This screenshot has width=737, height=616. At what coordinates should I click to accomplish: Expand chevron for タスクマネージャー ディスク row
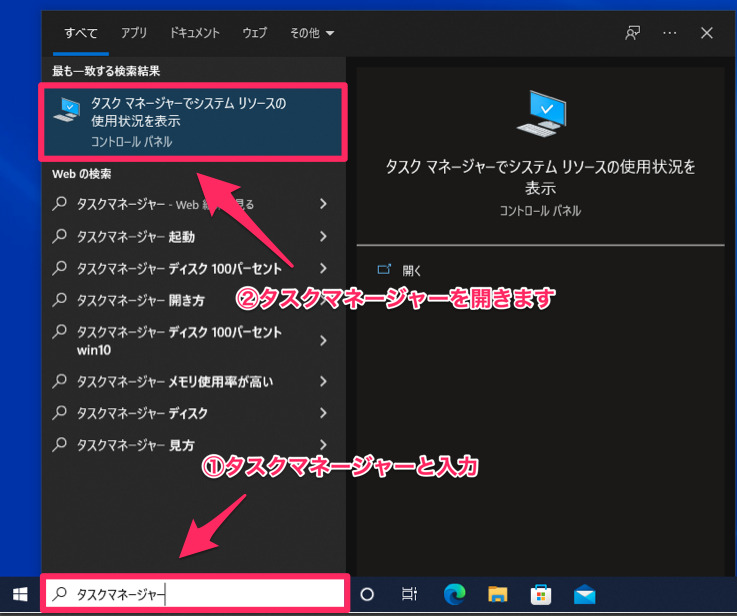[323, 413]
